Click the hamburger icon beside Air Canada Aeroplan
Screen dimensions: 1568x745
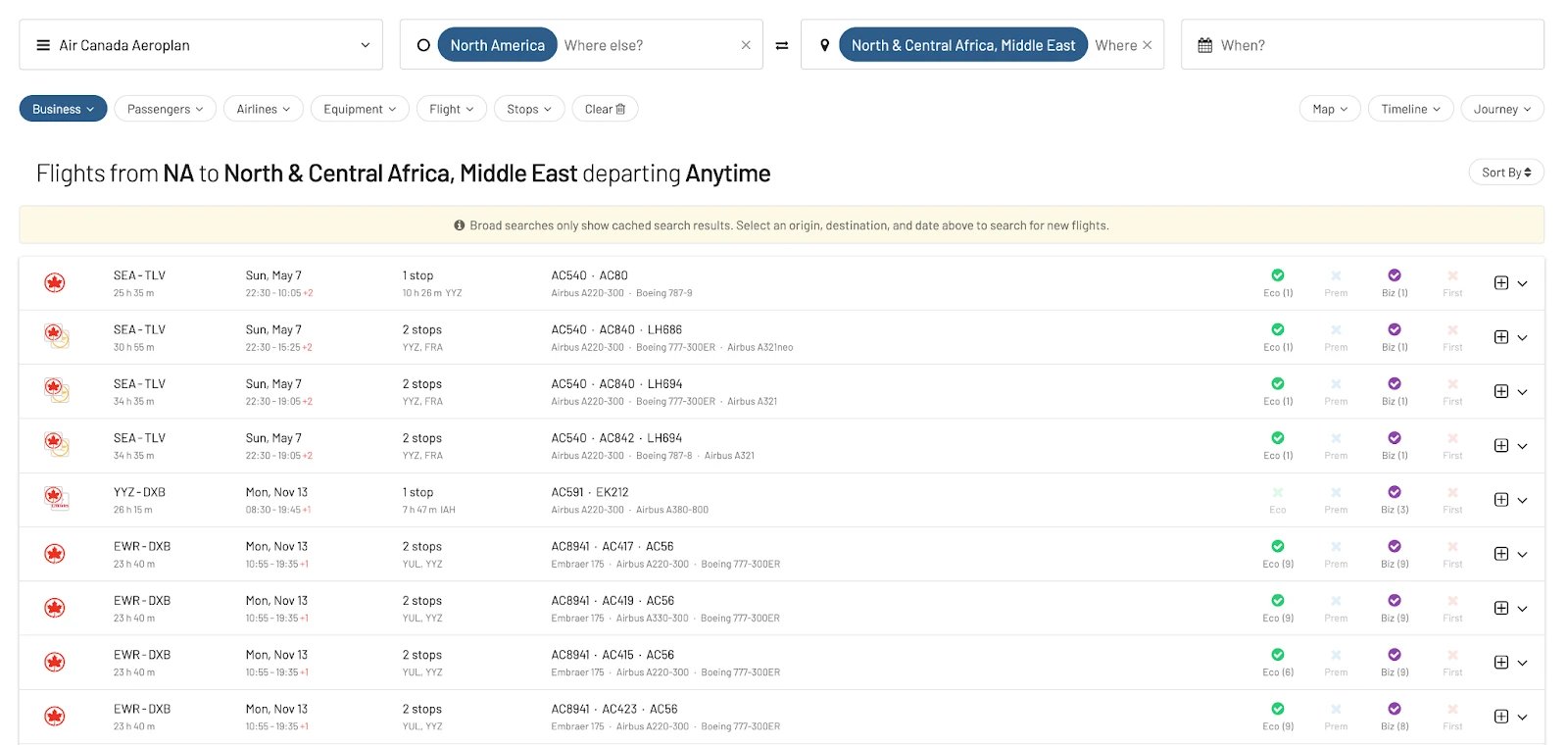tap(43, 45)
